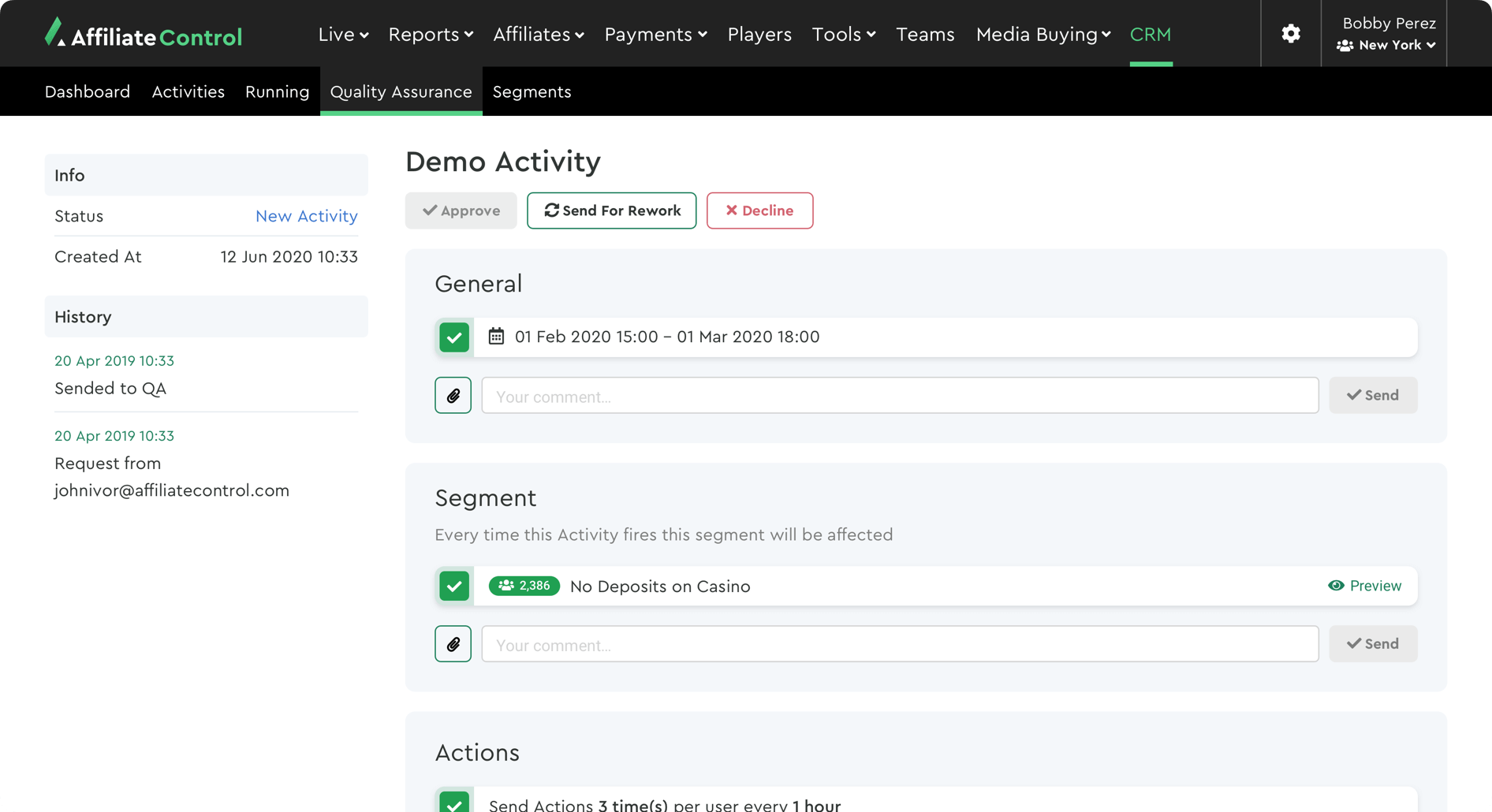
Task: Click the Decline button with X icon
Action: (759, 210)
